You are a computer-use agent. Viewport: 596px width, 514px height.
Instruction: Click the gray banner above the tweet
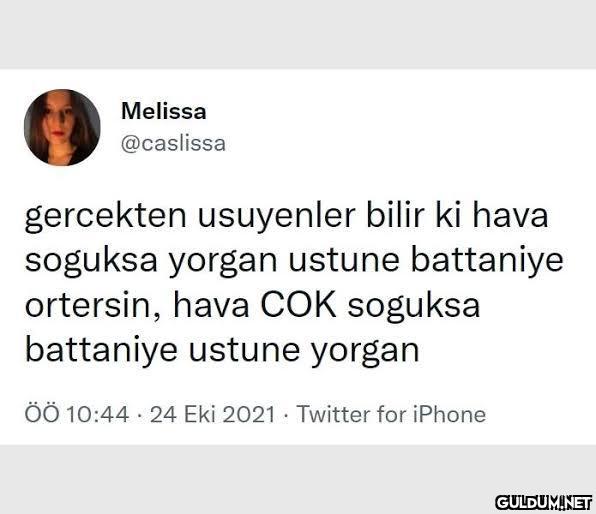tap(298, 34)
